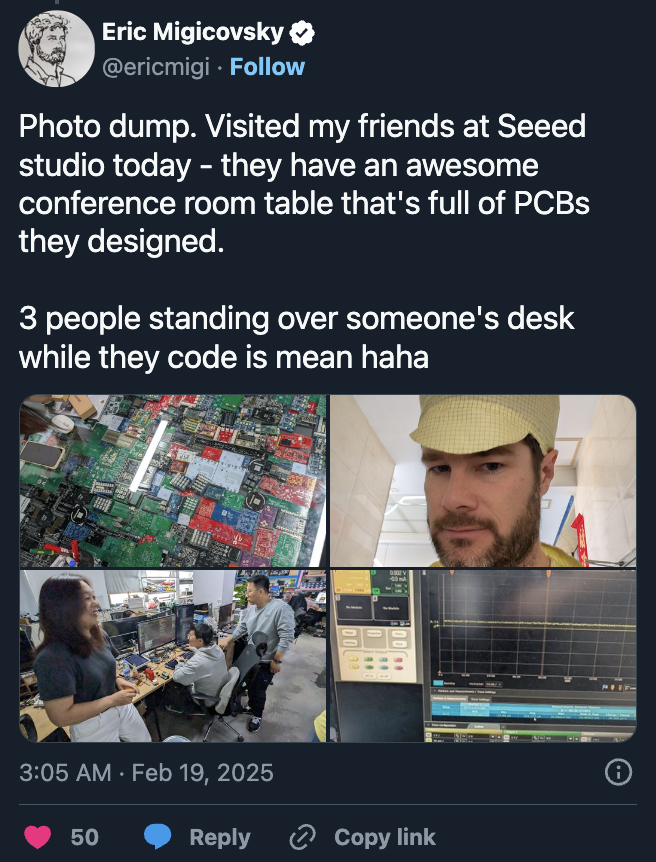The height and width of the screenshot is (862, 656).
Task: Open the oscilloscope screen photo
Action: 483,656
